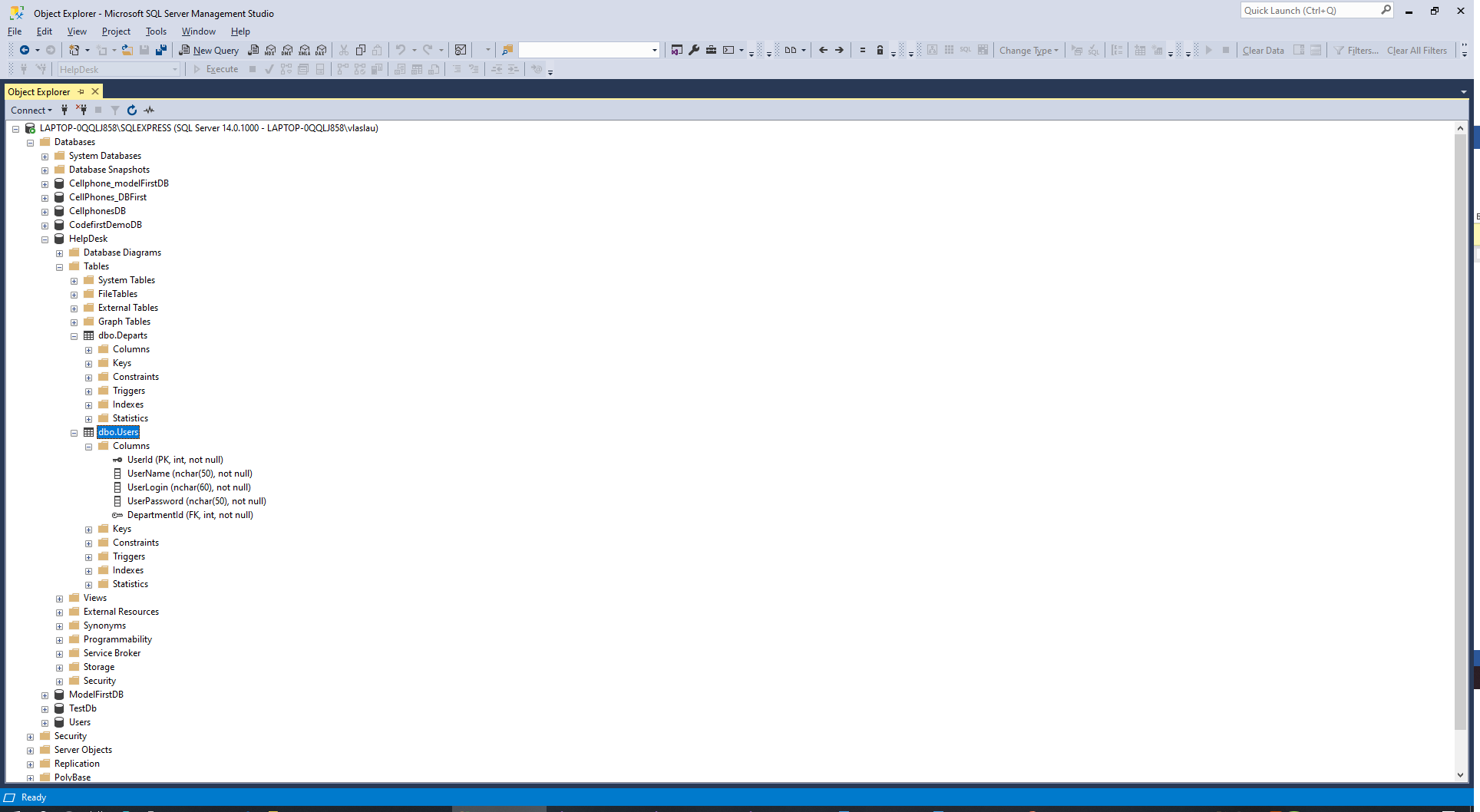Open the Edit menu
The width and height of the screenshot is (1480, 812).
(x=45, y=31)
